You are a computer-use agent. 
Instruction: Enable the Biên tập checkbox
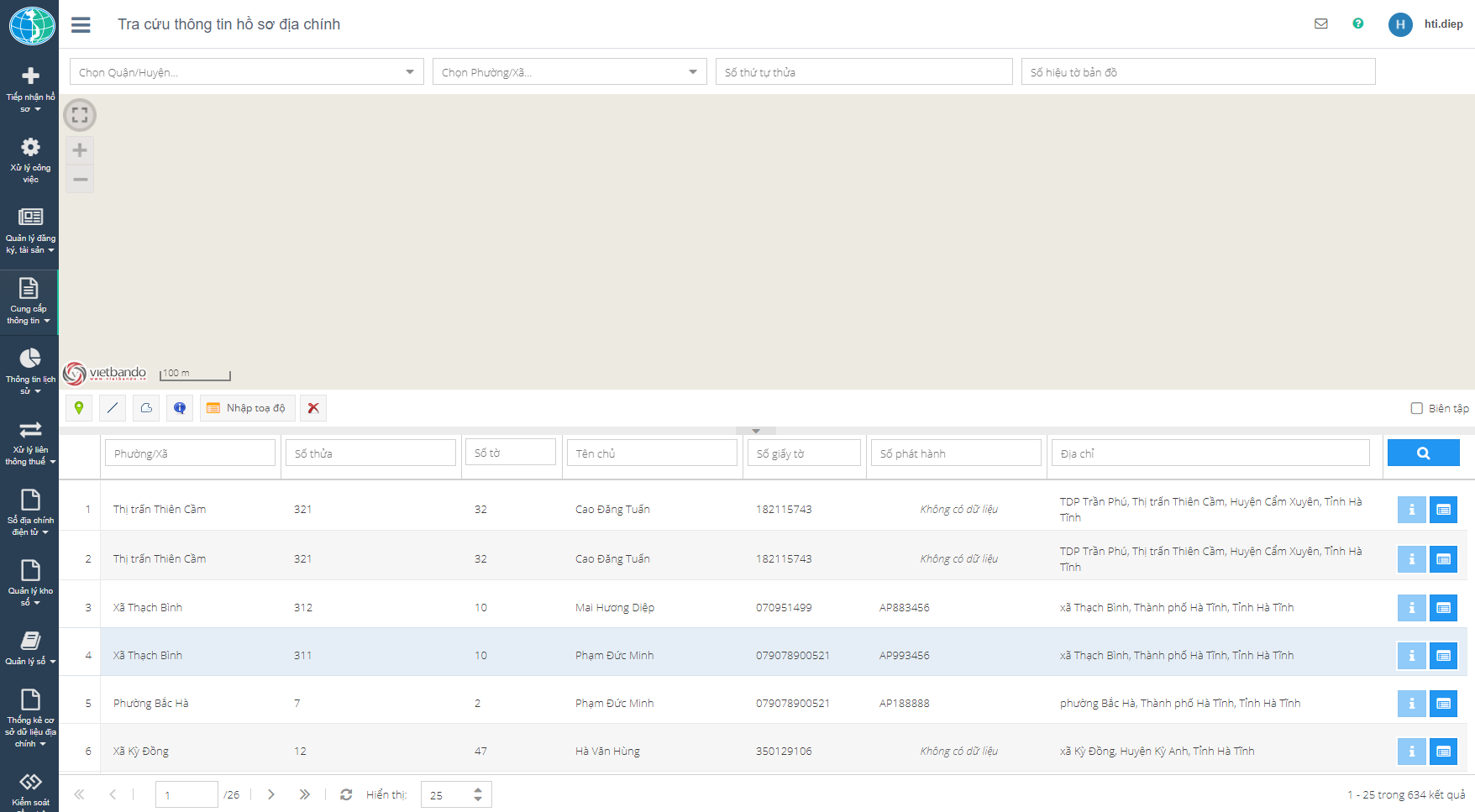pos(1416,409)
